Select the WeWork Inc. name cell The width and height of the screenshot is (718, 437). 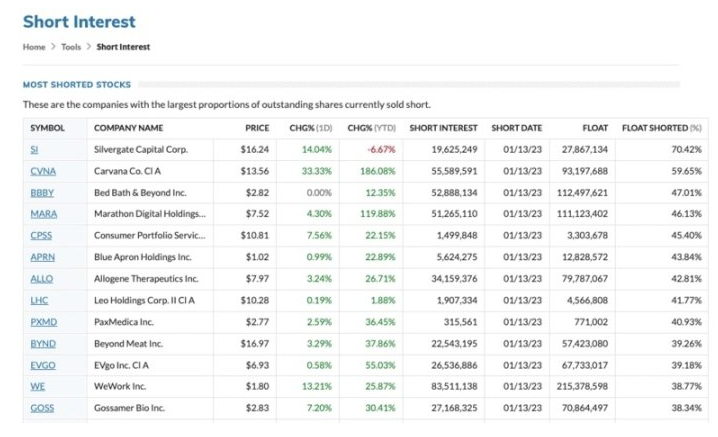(120, 386)
